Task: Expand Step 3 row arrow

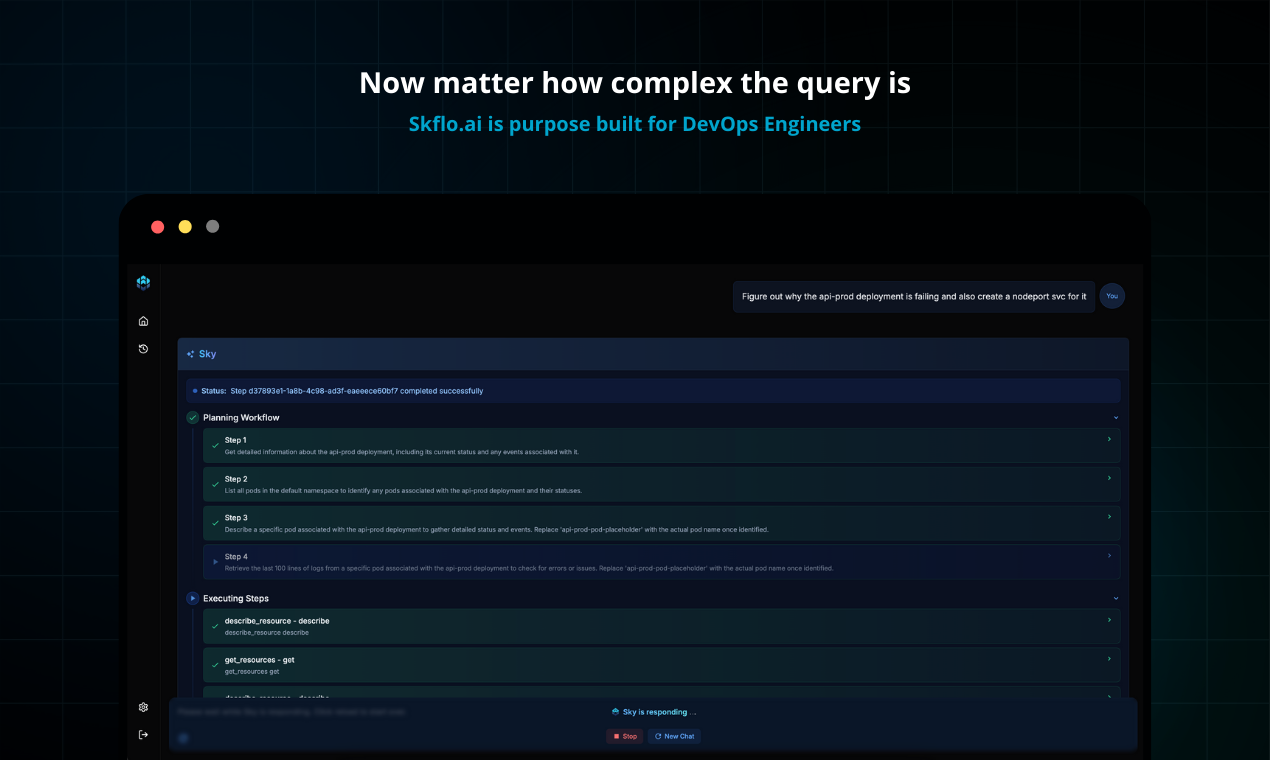Action: tap(1109, 517)
